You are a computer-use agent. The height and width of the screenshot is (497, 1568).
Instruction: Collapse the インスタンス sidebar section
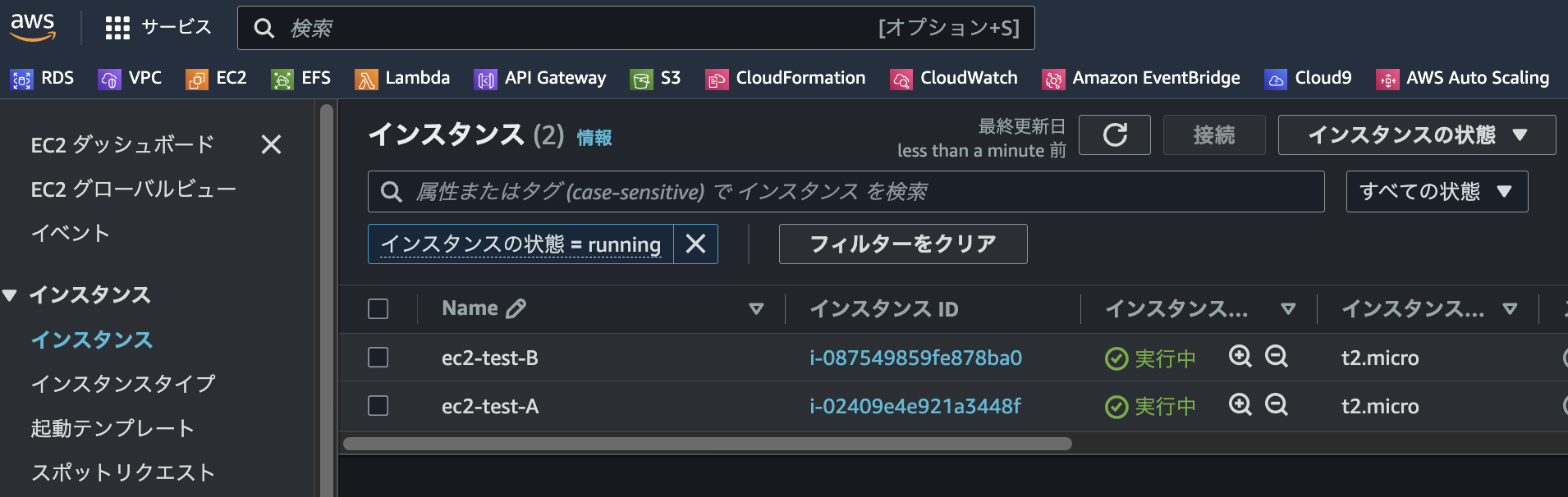point(11,294)
